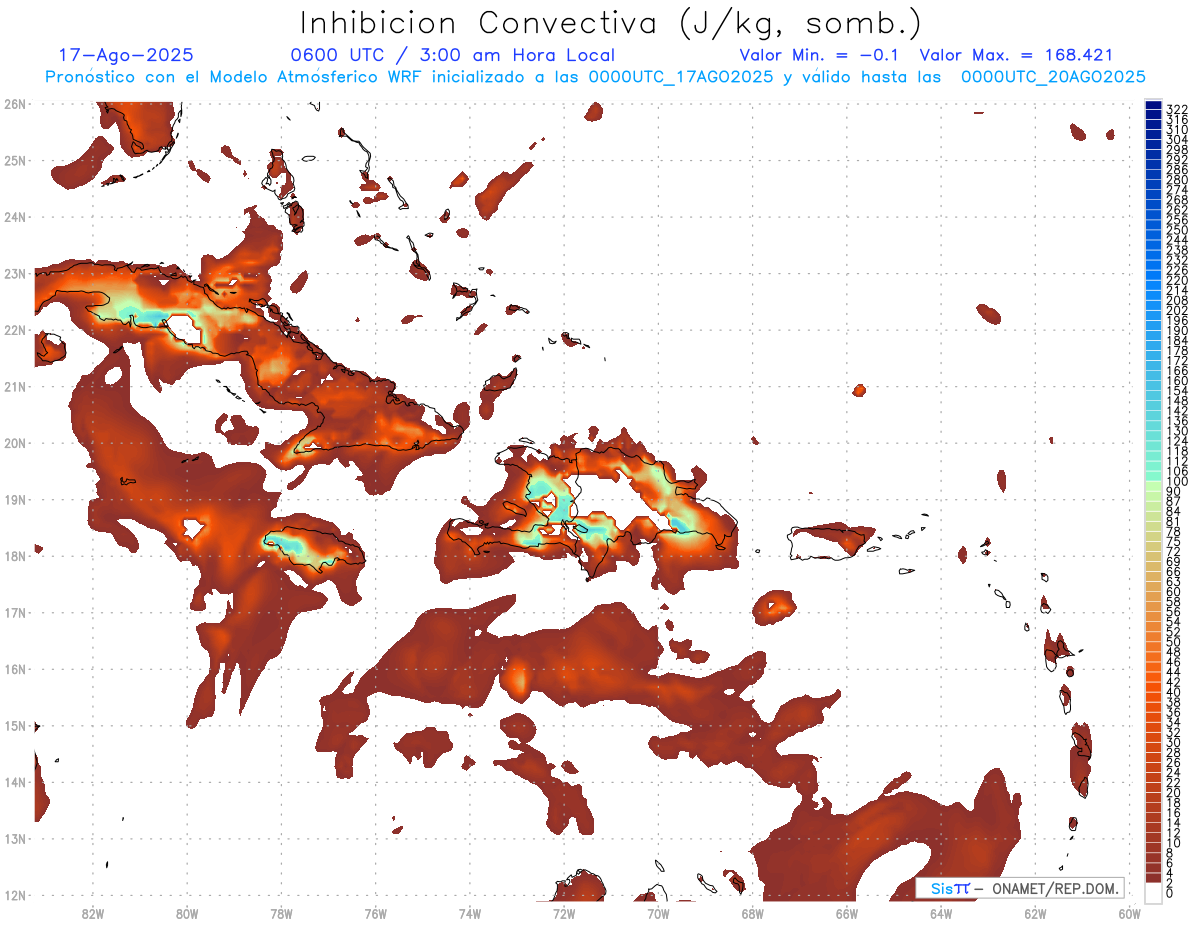Click the "0000UTC_17AGO2025" initialization time
Viewport: 1200px width, 927px height.
tap(682, 77)
